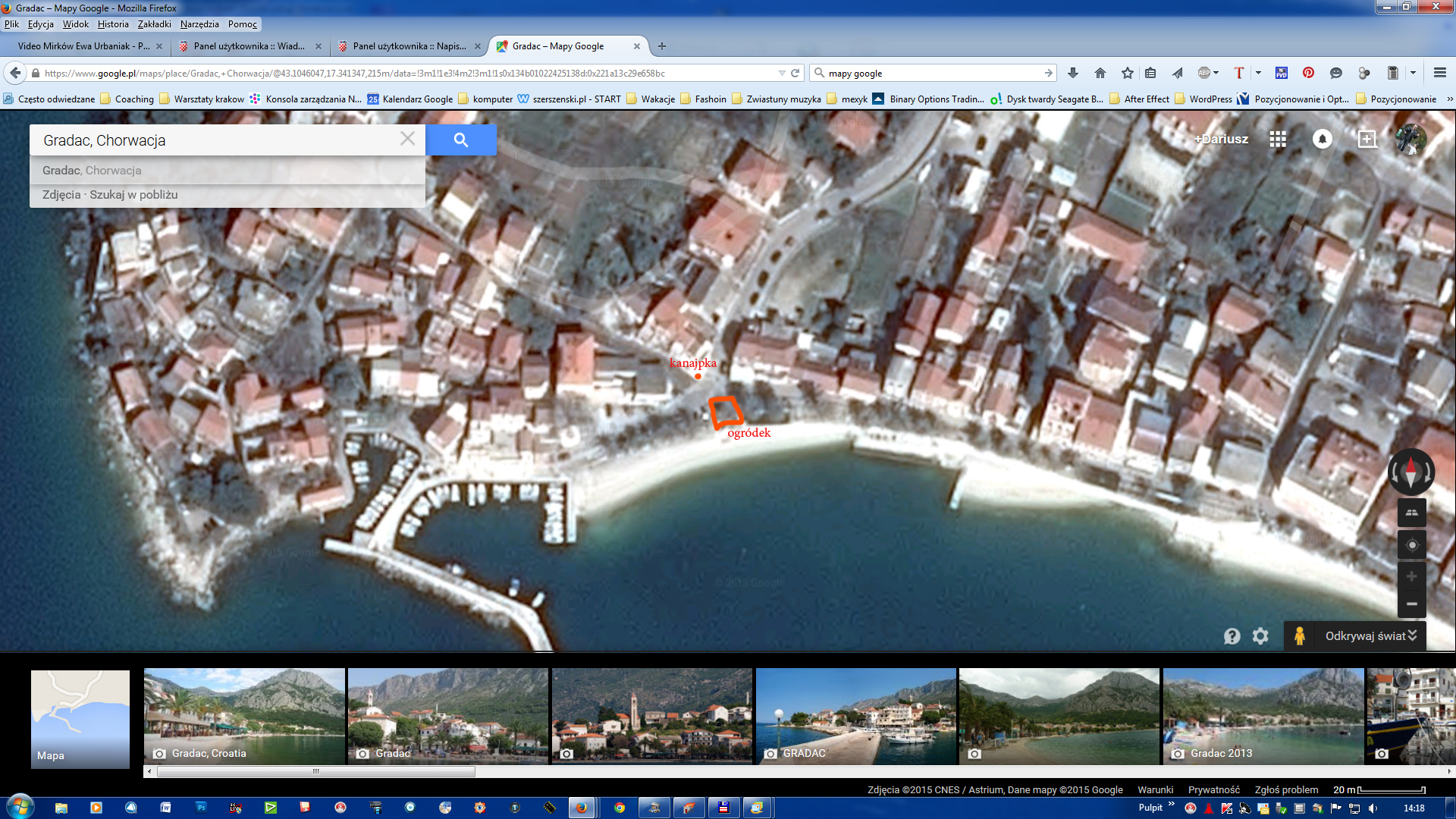Open the Historia menu
Viewport: 1456px width, 819px height.
point(113,24)
